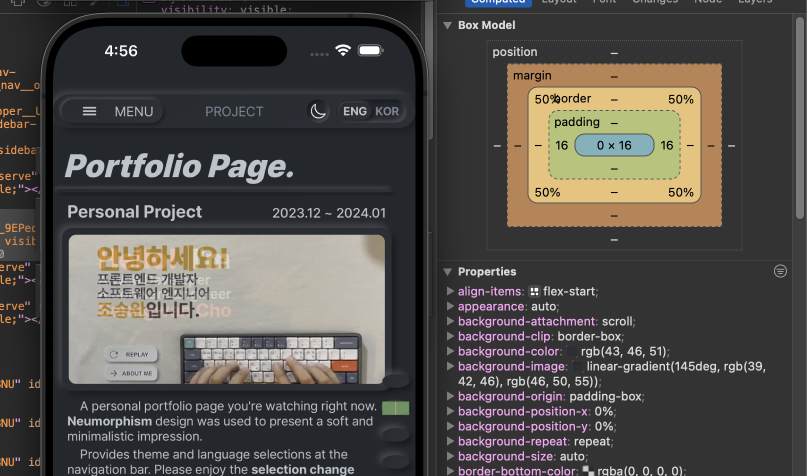Viewport: 809px width, 476px height.
Task: Click the left padding value 16
Action: point(561,145)
